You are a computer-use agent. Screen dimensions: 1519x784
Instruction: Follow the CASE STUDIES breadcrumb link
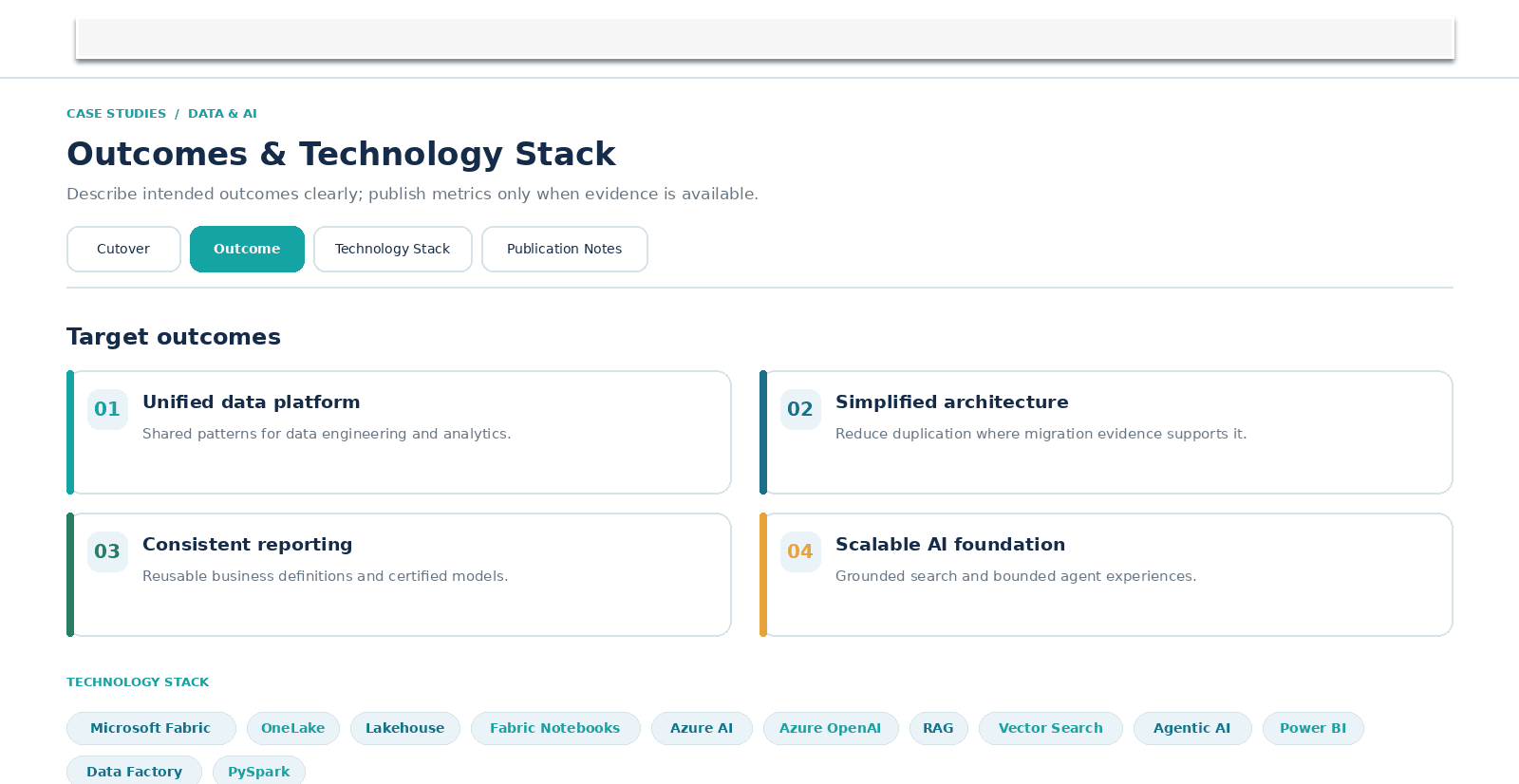click(x=116, y=113)
